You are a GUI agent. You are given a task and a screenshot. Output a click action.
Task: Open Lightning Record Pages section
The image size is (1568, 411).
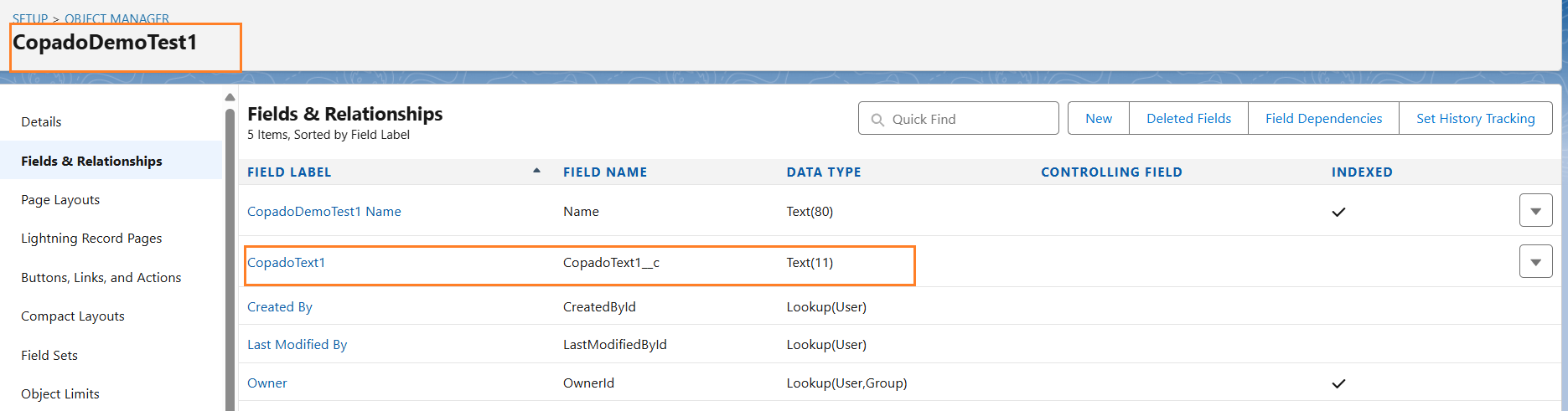pos(91,238)
